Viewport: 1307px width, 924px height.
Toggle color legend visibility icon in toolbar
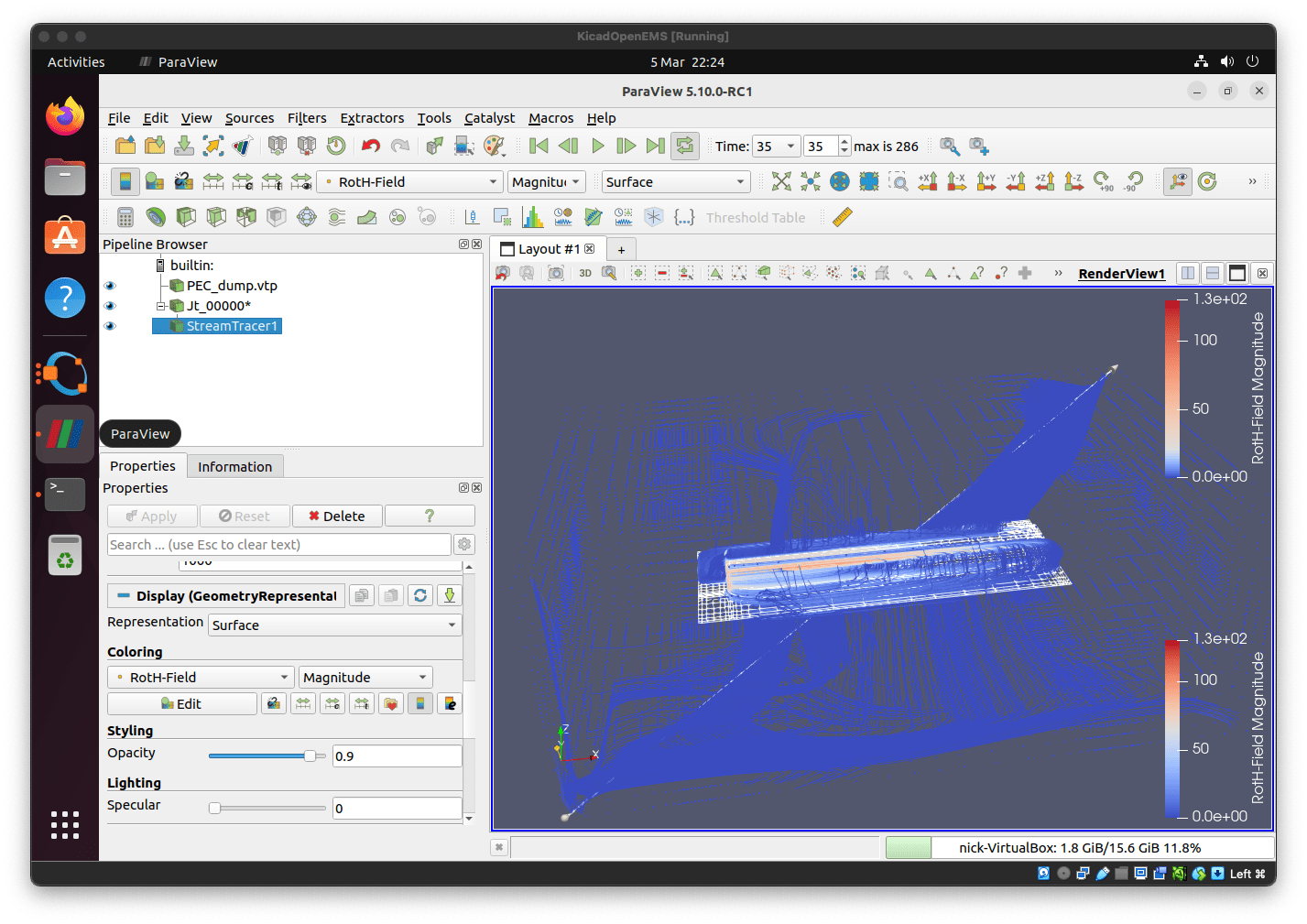tap(125, 181)
